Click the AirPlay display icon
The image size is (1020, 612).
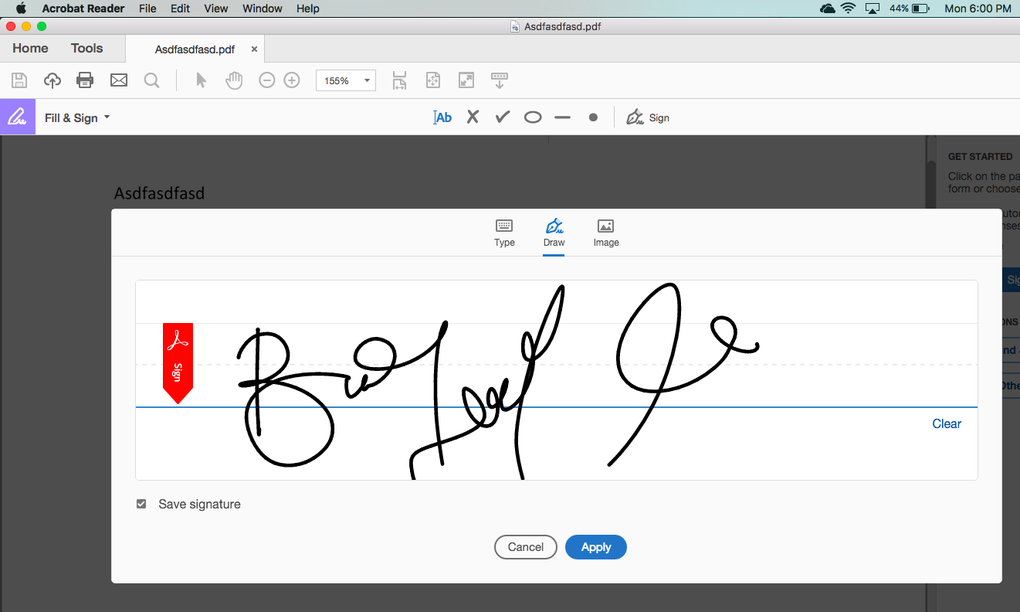point(872,8)
